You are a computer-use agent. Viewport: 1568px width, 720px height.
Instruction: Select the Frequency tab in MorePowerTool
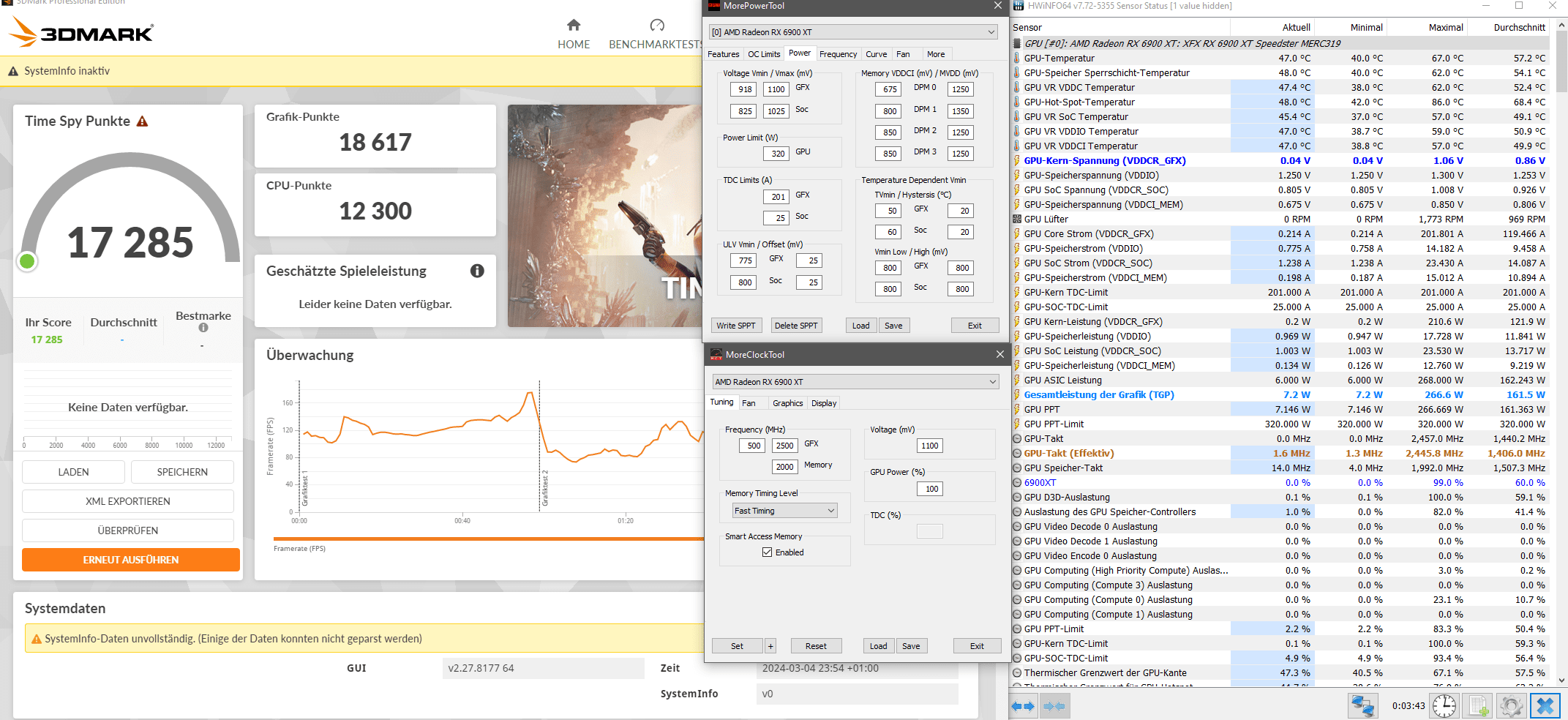(x=838, y=54)
